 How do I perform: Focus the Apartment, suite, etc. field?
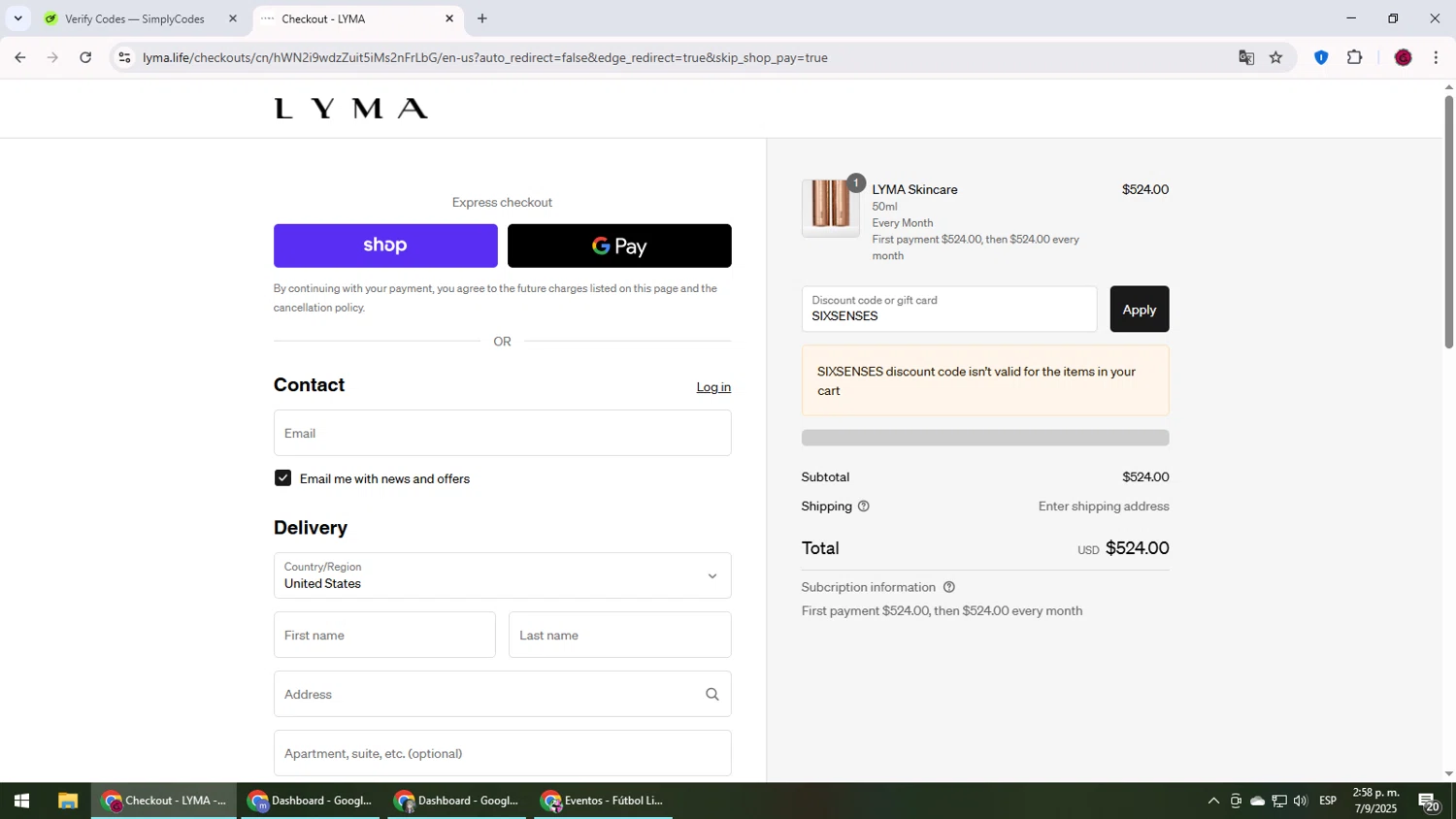coord(502,753)
